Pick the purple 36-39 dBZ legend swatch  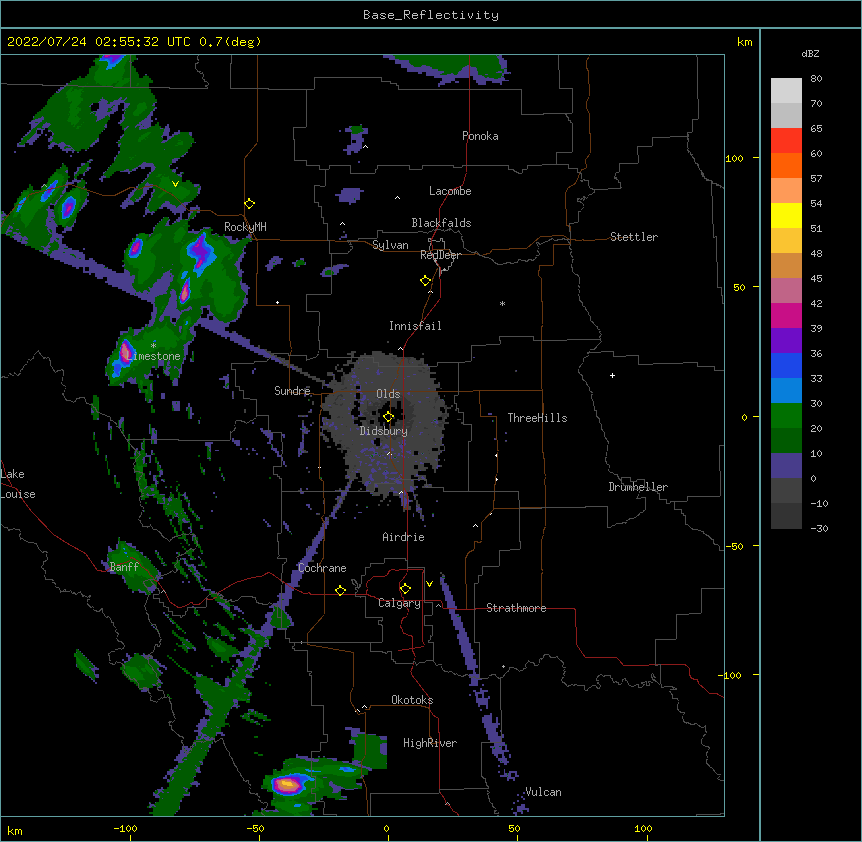click(786, 340)
